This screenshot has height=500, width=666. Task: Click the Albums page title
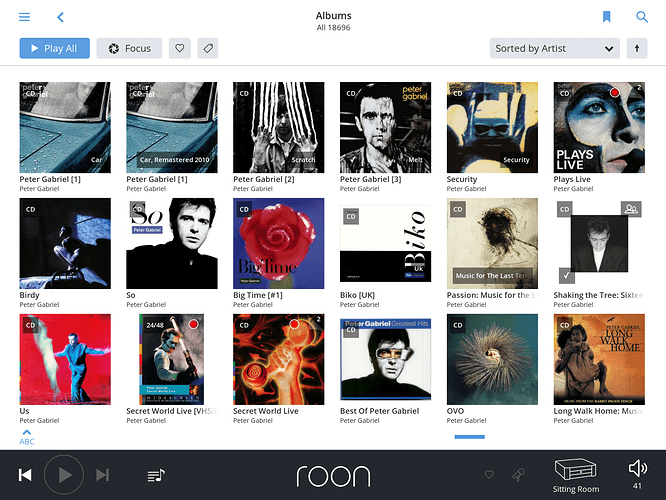pyautogui.click(x=333, y=16)
